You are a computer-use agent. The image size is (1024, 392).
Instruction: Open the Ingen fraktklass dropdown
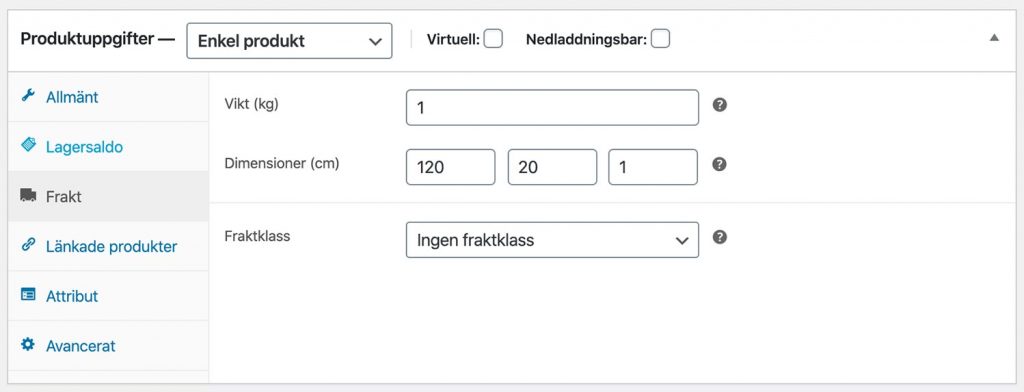click(x=552, y=240)
